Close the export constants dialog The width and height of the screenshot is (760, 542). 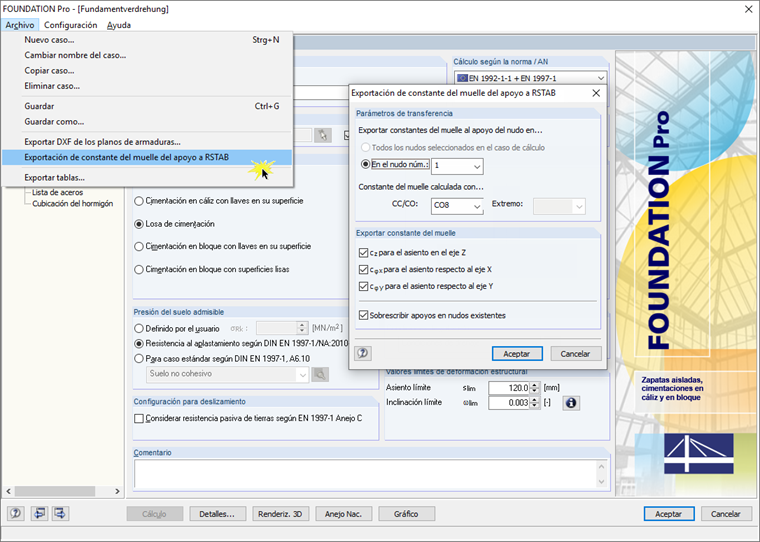tap(596, 93)
